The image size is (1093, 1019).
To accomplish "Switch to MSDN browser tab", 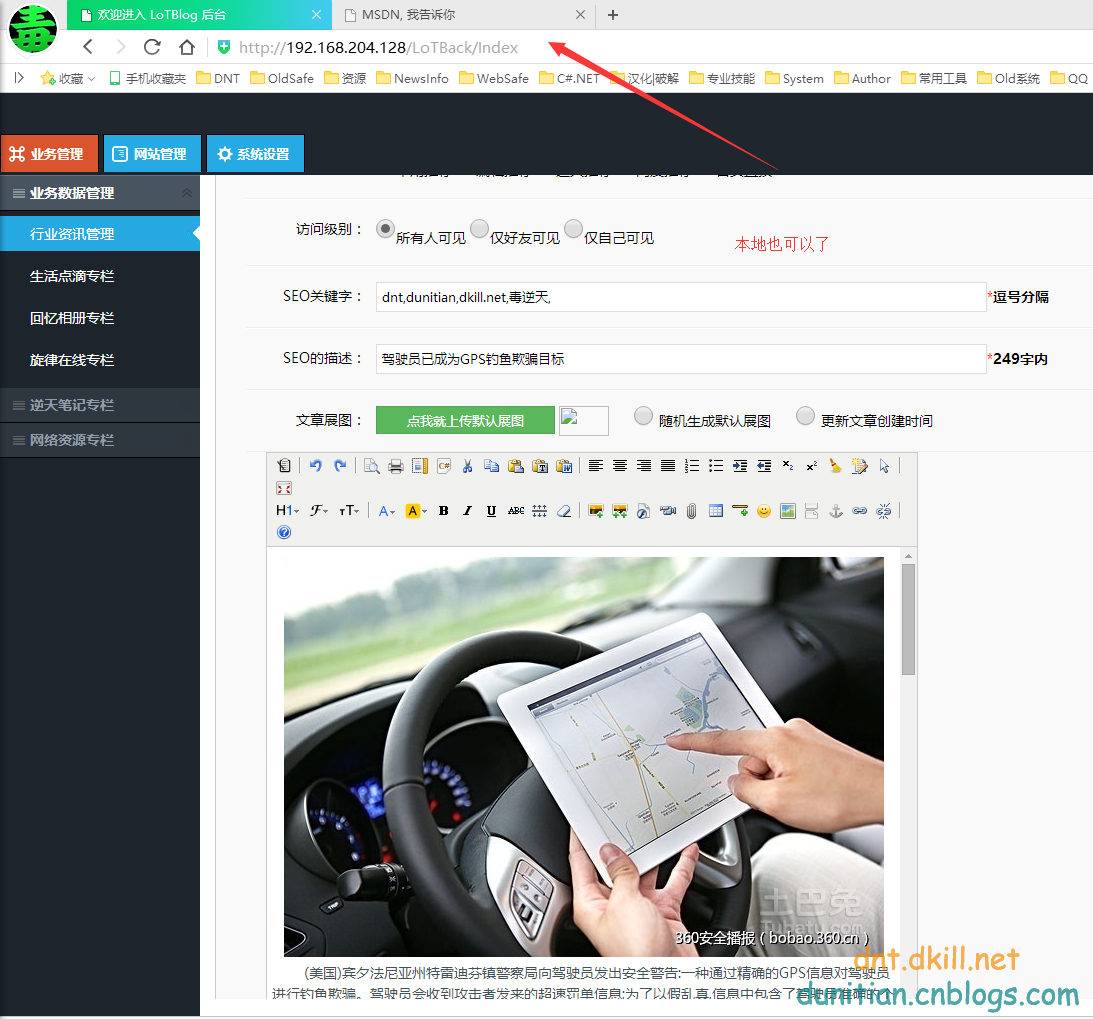I will point(464,15).
